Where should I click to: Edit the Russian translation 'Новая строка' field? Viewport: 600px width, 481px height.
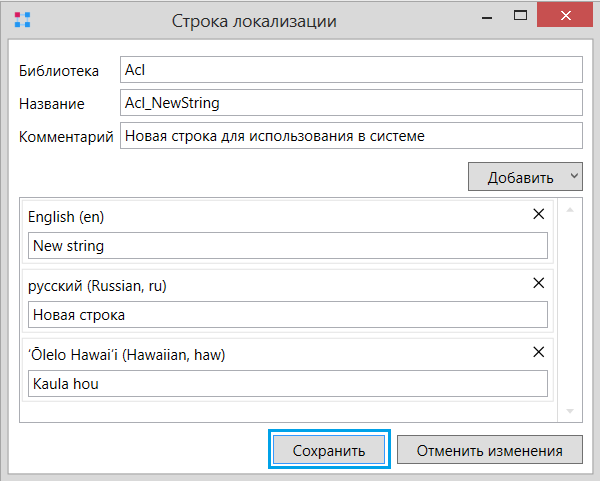click(288, 315)
